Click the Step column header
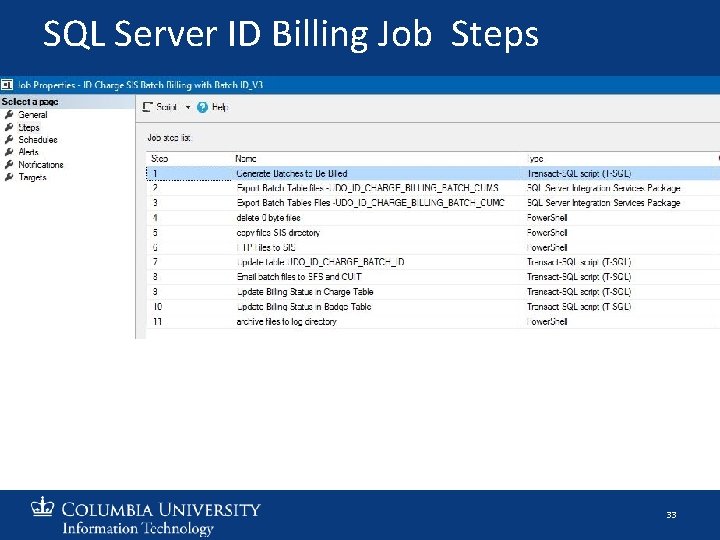This screenshot has height=540, width=720. pyautogui.click(x=159, y=158)
